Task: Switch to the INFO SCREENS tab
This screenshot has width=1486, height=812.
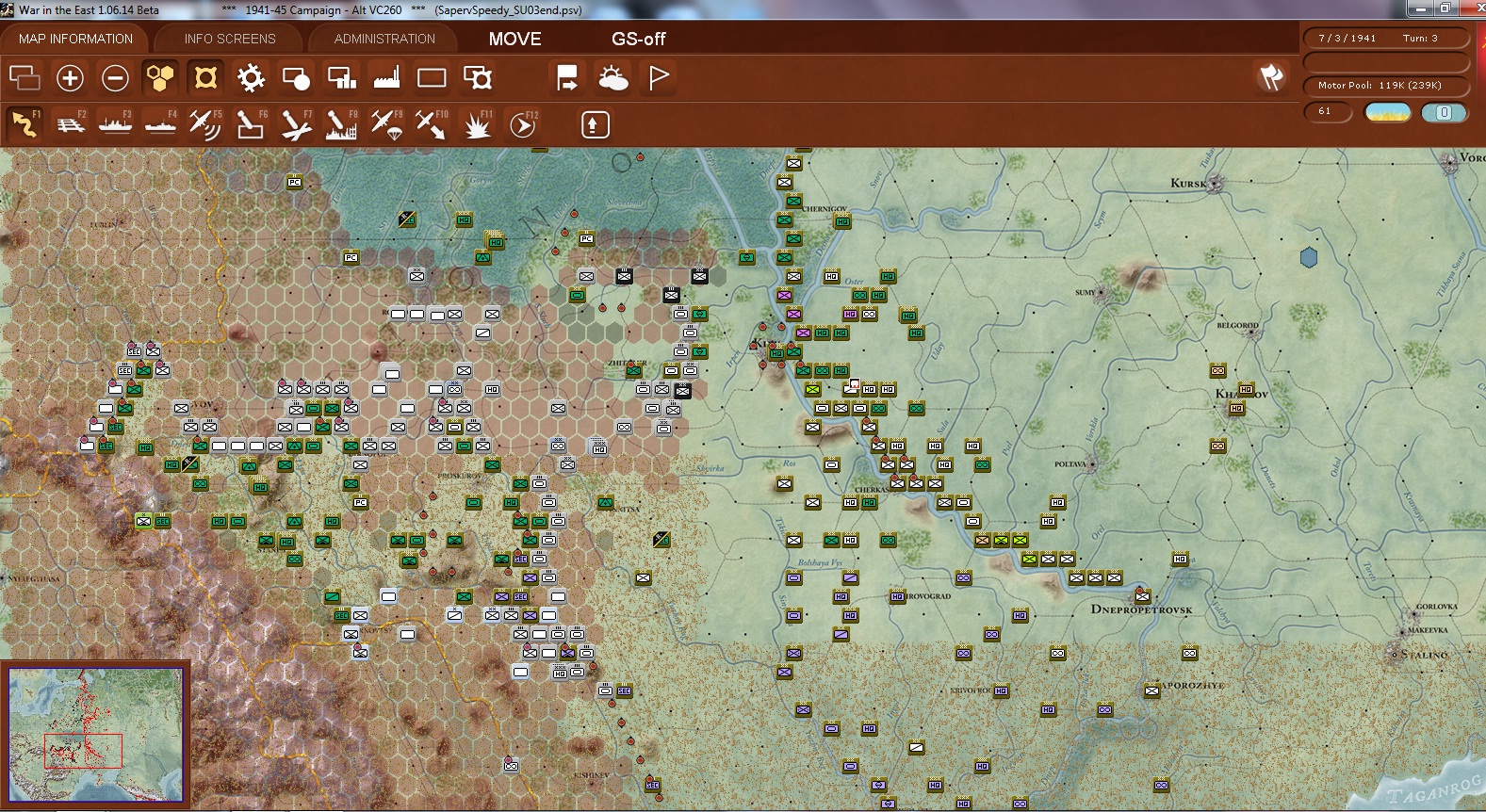Action: click(x=230, y=39)
